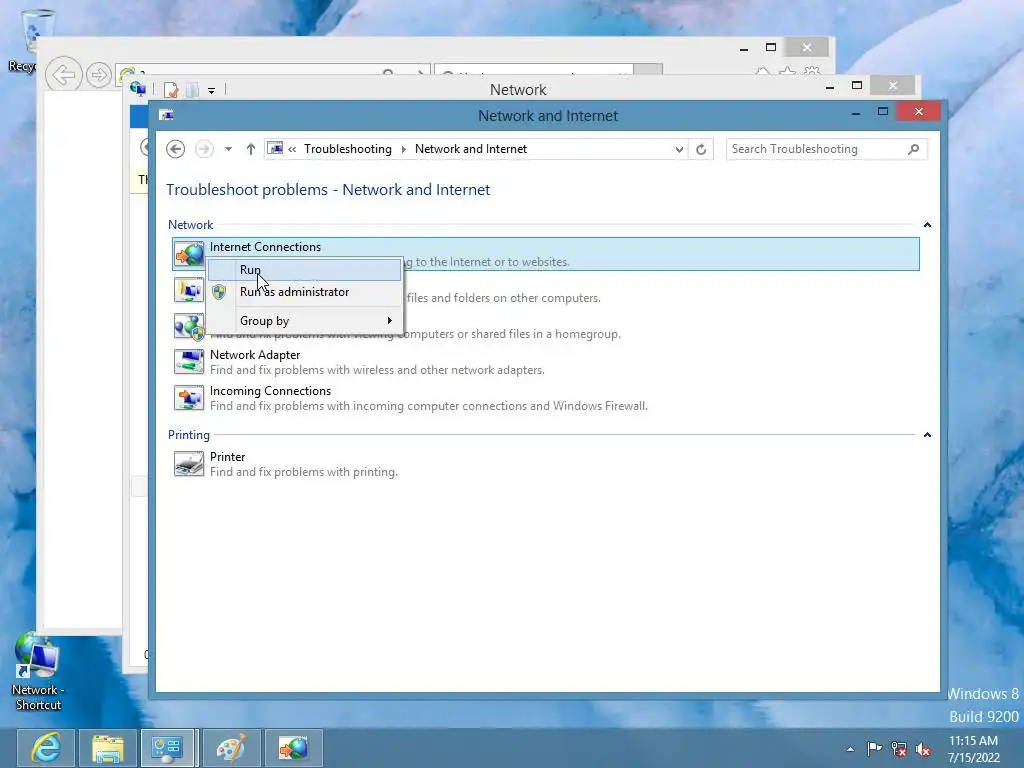Click the HomeGroup troubleshooter icon
Viewport: 1024px width, 768px height.
[189, 327]
